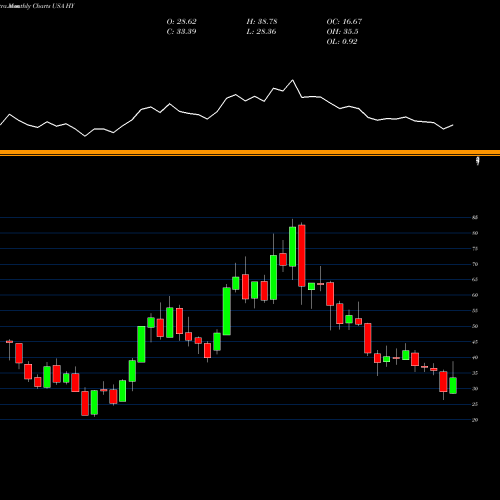The height and width of the screenshot is (500, 500).
Task: Click the 30 price axis label
Action: point(475,389)
